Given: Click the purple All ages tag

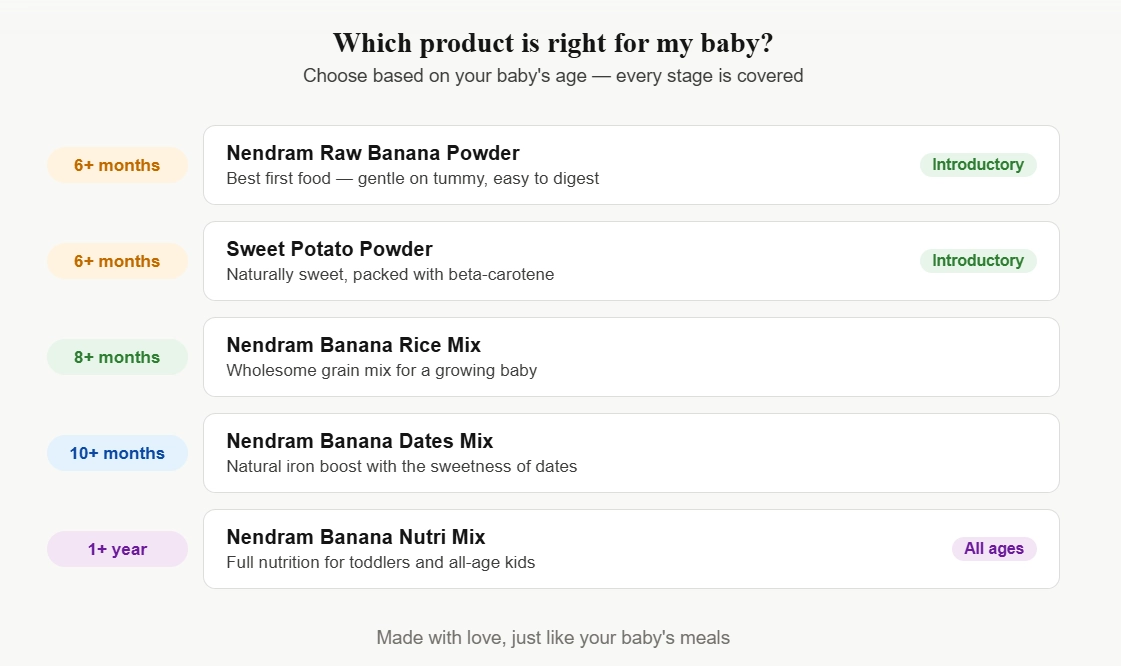Looking at the screenshot, I should coord(993,549).
